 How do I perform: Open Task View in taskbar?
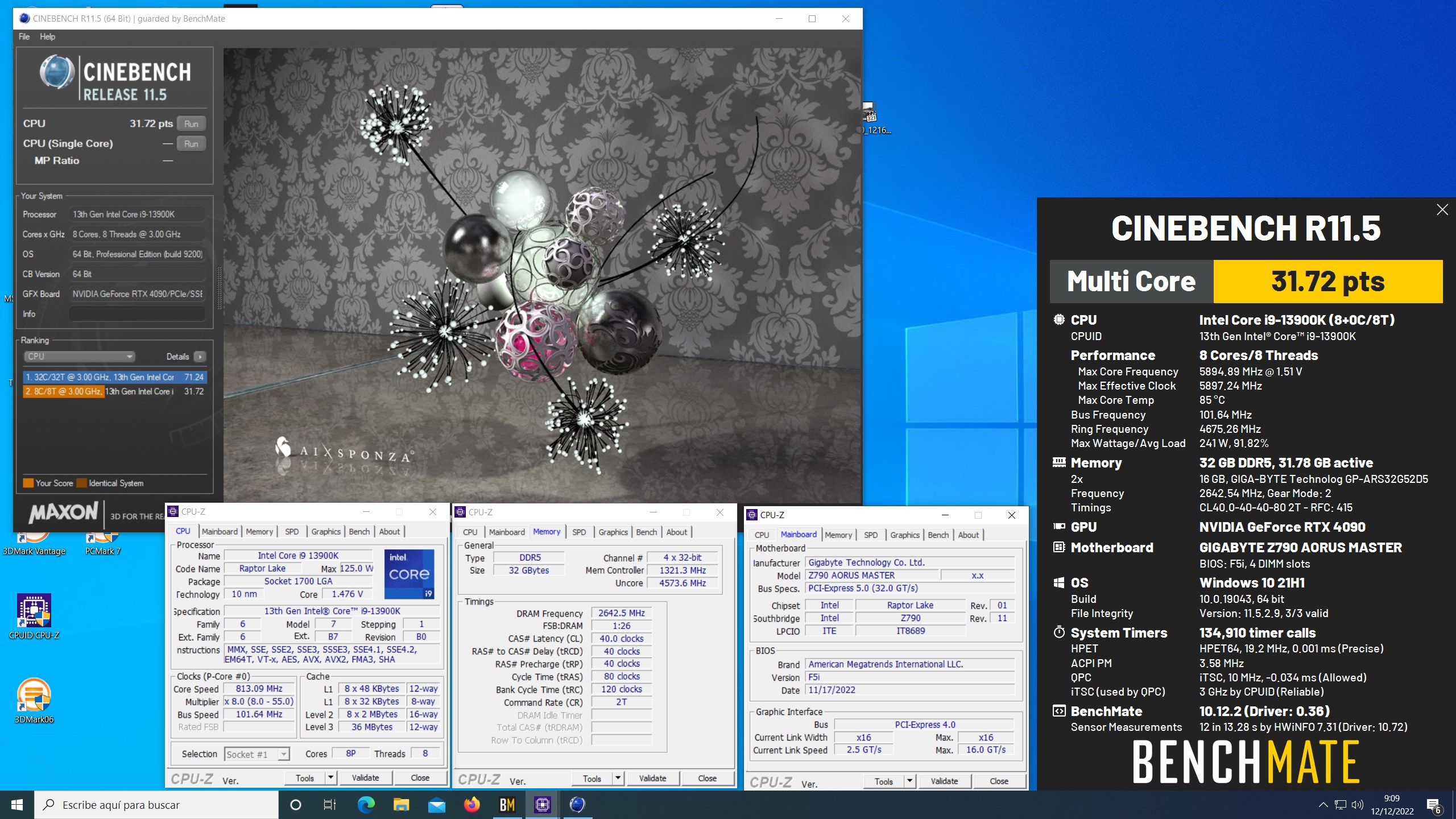[x=330, y=805]
